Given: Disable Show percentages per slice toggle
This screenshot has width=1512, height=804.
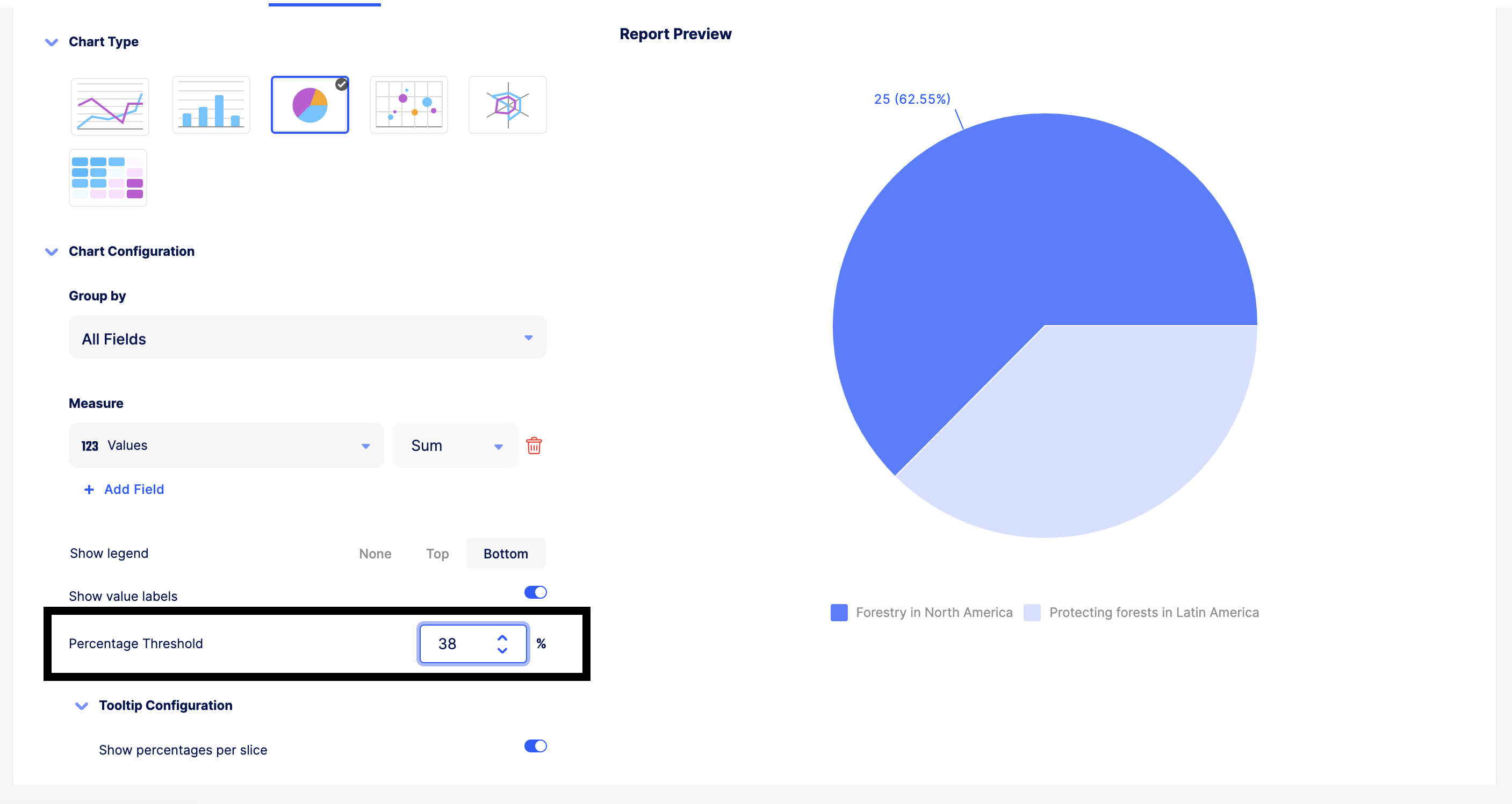Looking at the screenshot, I should 535,746.
